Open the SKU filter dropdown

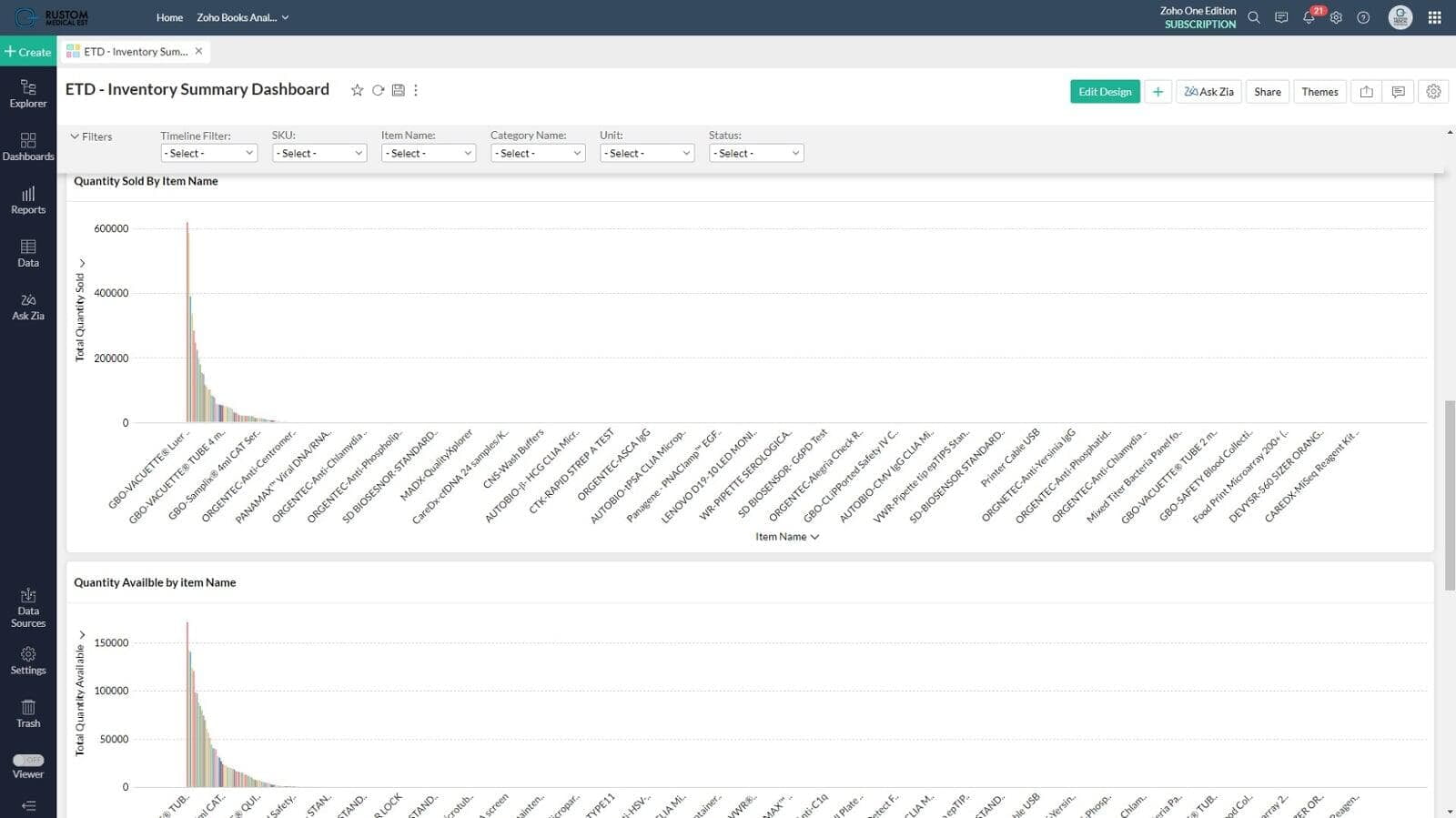pos(318,153)
